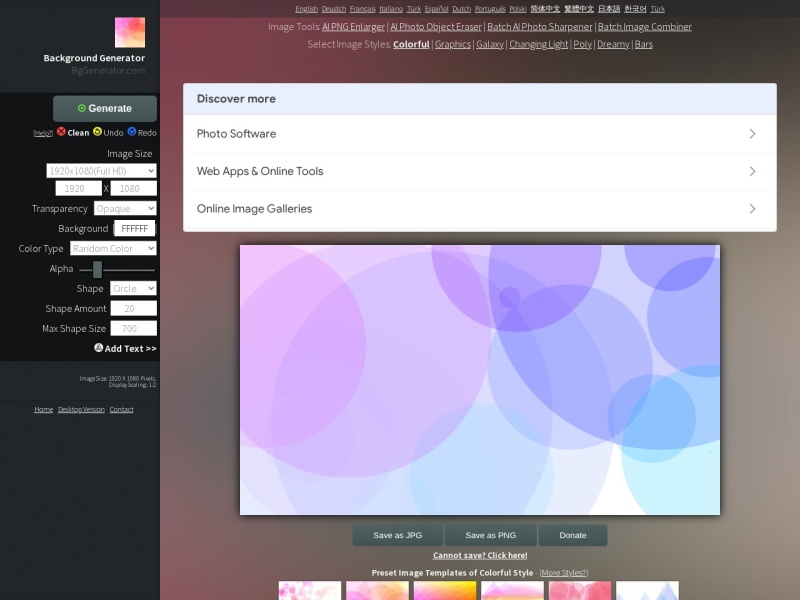Image resolution: width=800 pixels, height=600 pixels.
Task: Click the Add Text icon
Action: [x=98, y=347]
